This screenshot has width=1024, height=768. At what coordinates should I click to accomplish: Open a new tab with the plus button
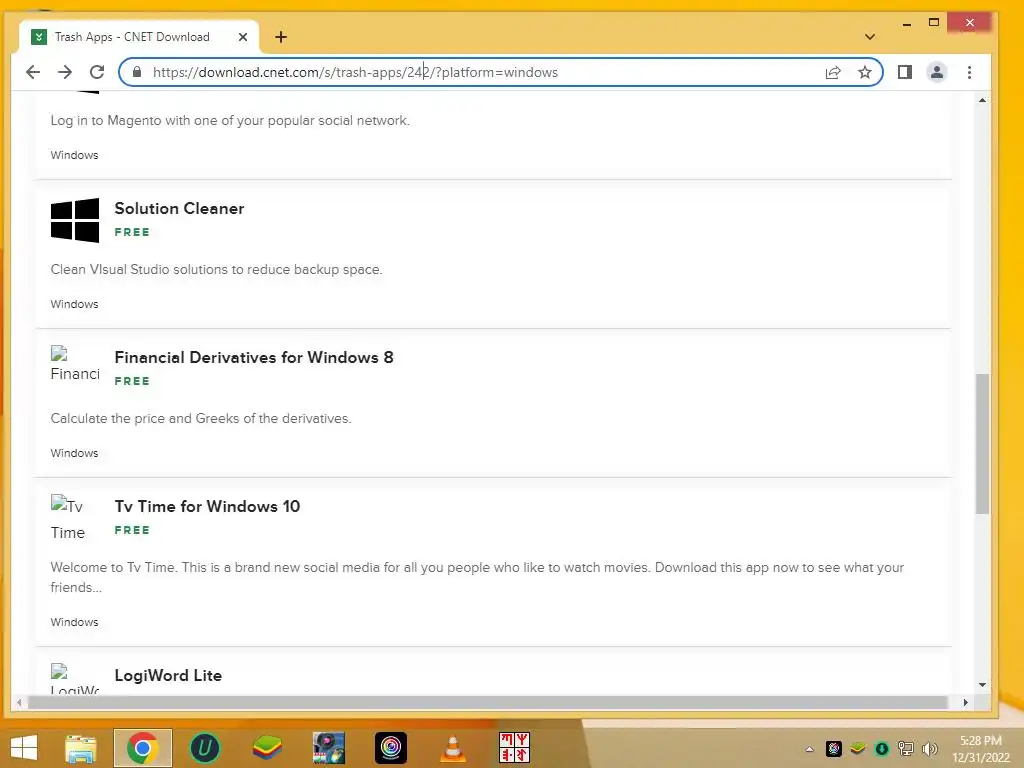(x=281, y=37)
